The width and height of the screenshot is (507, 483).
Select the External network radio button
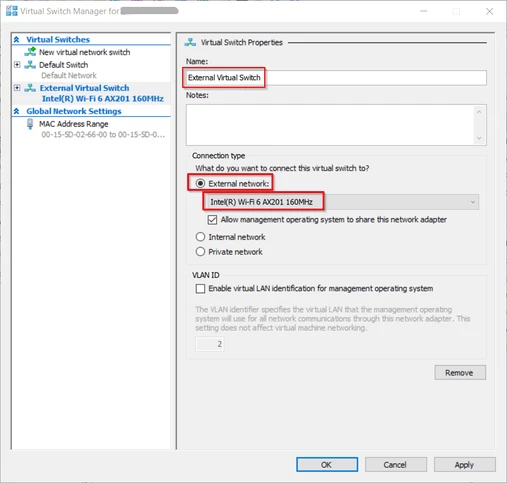click(x=200, y=183)
